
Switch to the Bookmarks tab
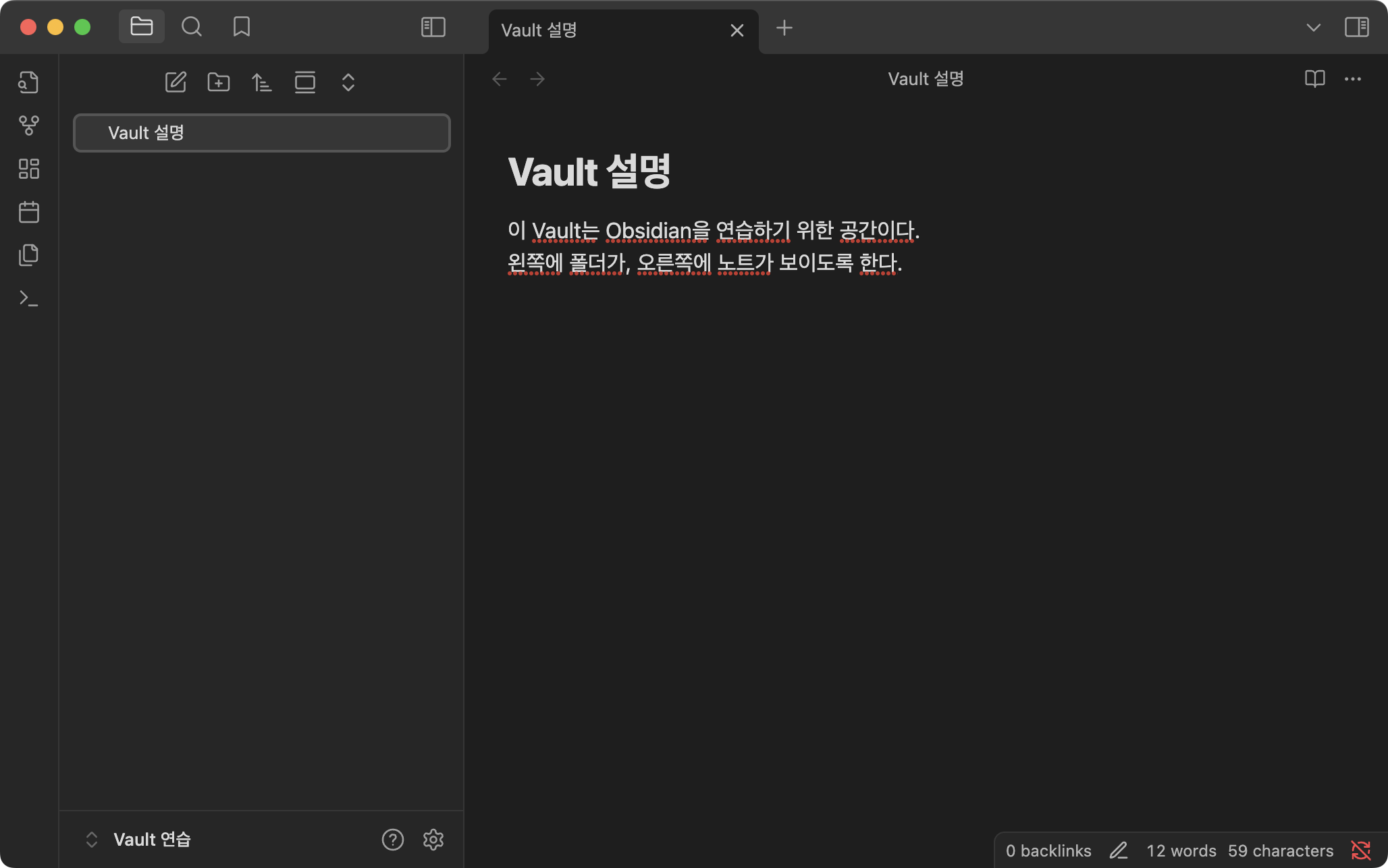point(242,28)
